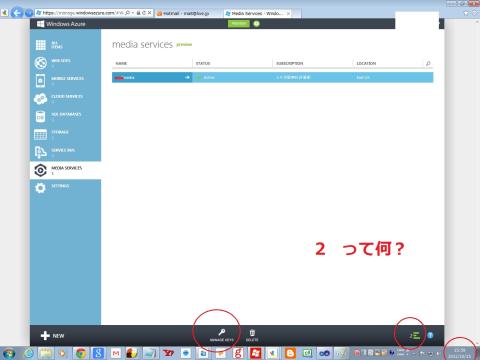This screenshot has height=360, width=480.
Task: Open WEB SITES in the sidebar
Action: click(65, 63)
